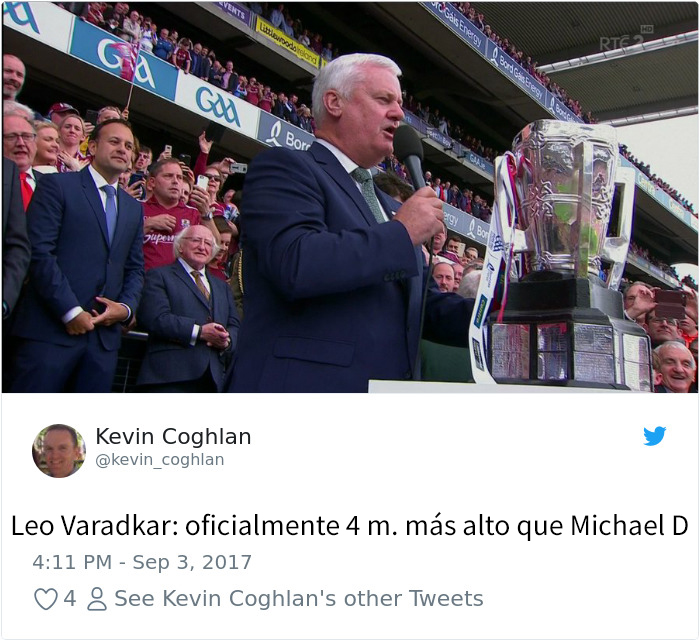
Task: Click the black microphone in the photo
Action: pos(410,156)
